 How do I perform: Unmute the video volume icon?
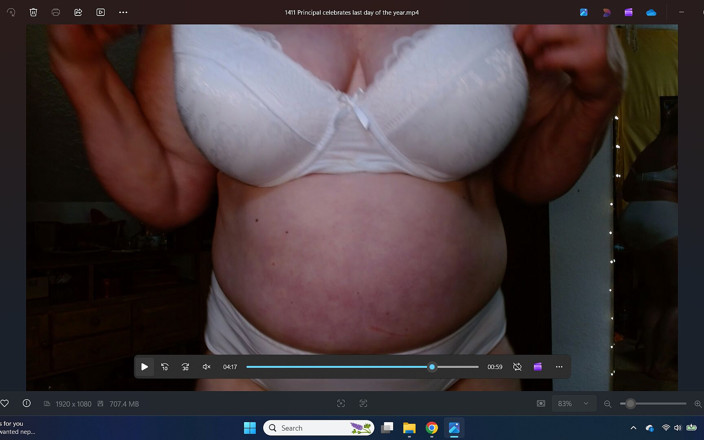(207, 367)
